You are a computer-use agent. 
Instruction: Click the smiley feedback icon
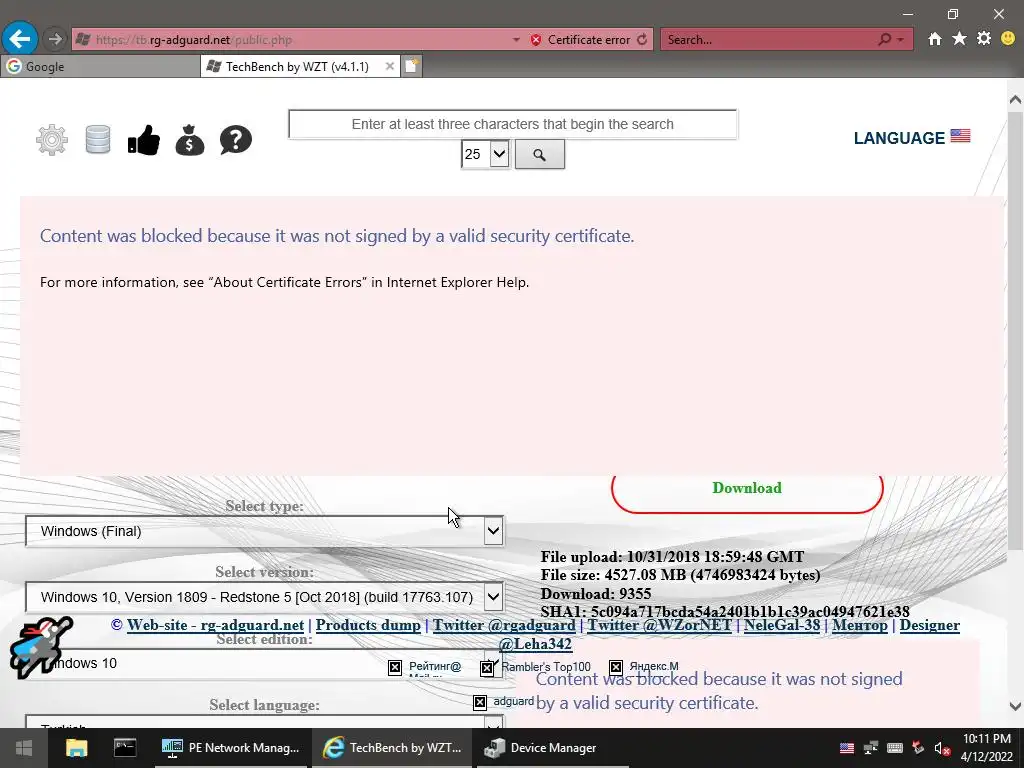pos(1008,39)
